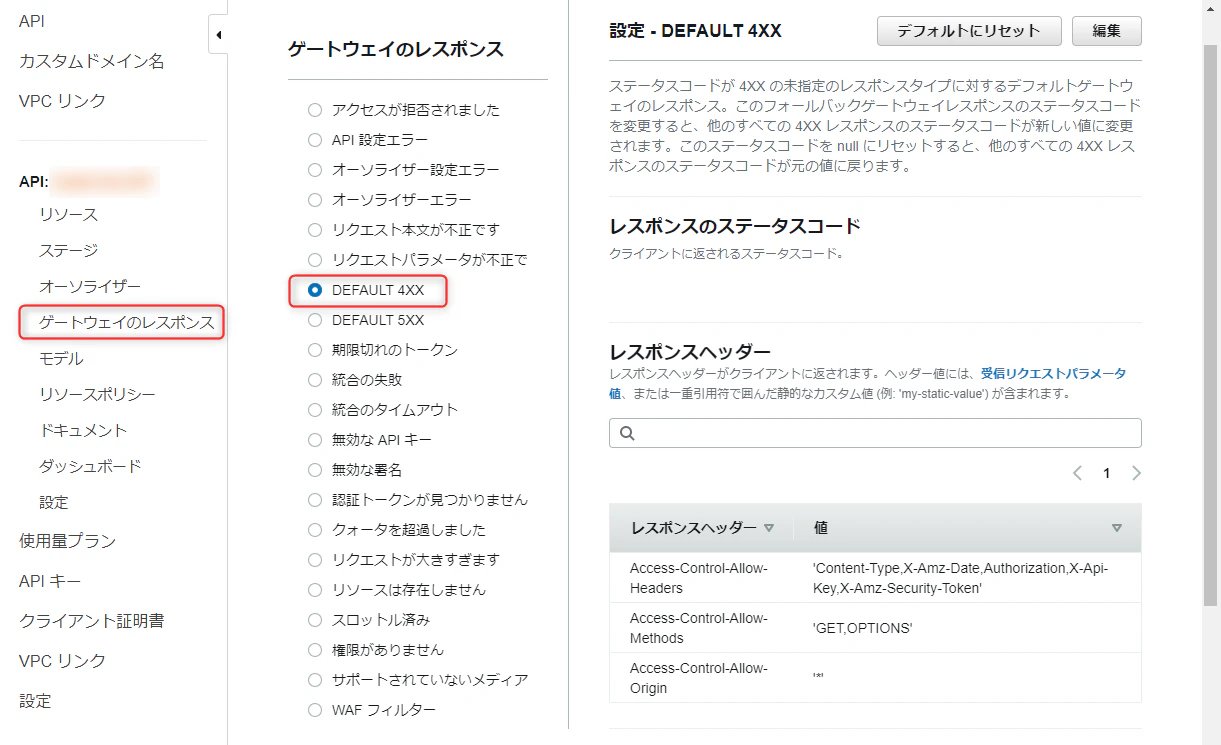1221x745 pixels.
Task: Go to モデル in the sidebar
Action: 61,359
